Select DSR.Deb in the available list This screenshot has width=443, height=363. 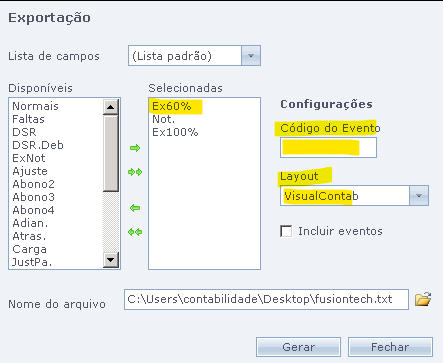38,145
